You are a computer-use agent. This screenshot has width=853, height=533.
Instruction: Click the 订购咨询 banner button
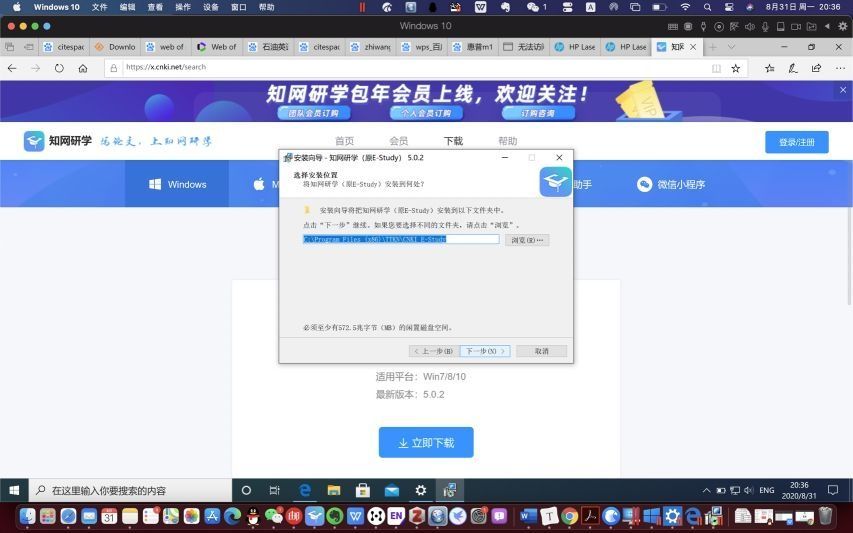pos(538,113)
